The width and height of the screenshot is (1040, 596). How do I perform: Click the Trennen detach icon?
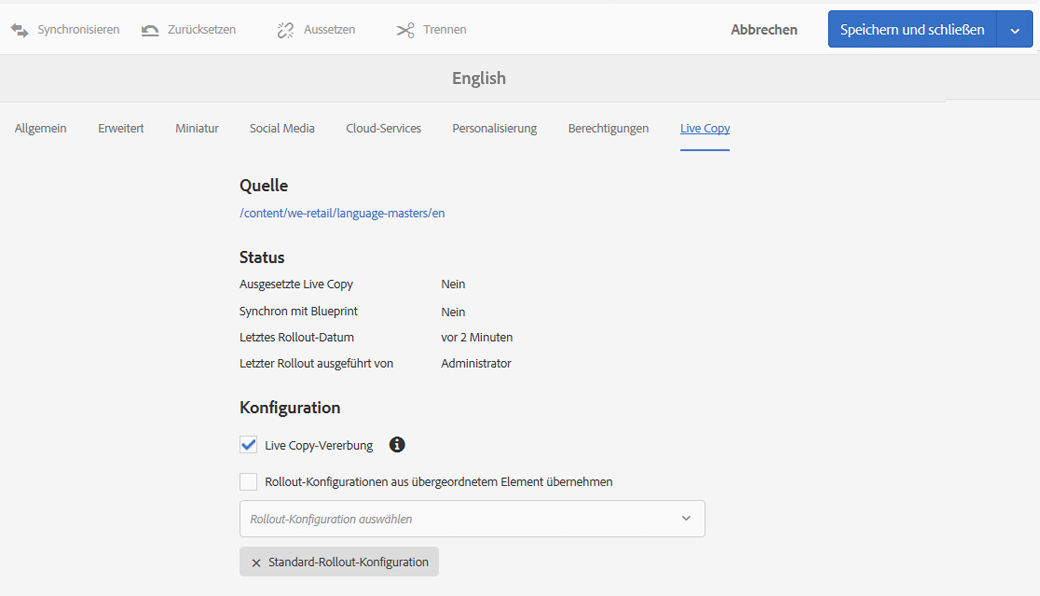click(405, 30)
